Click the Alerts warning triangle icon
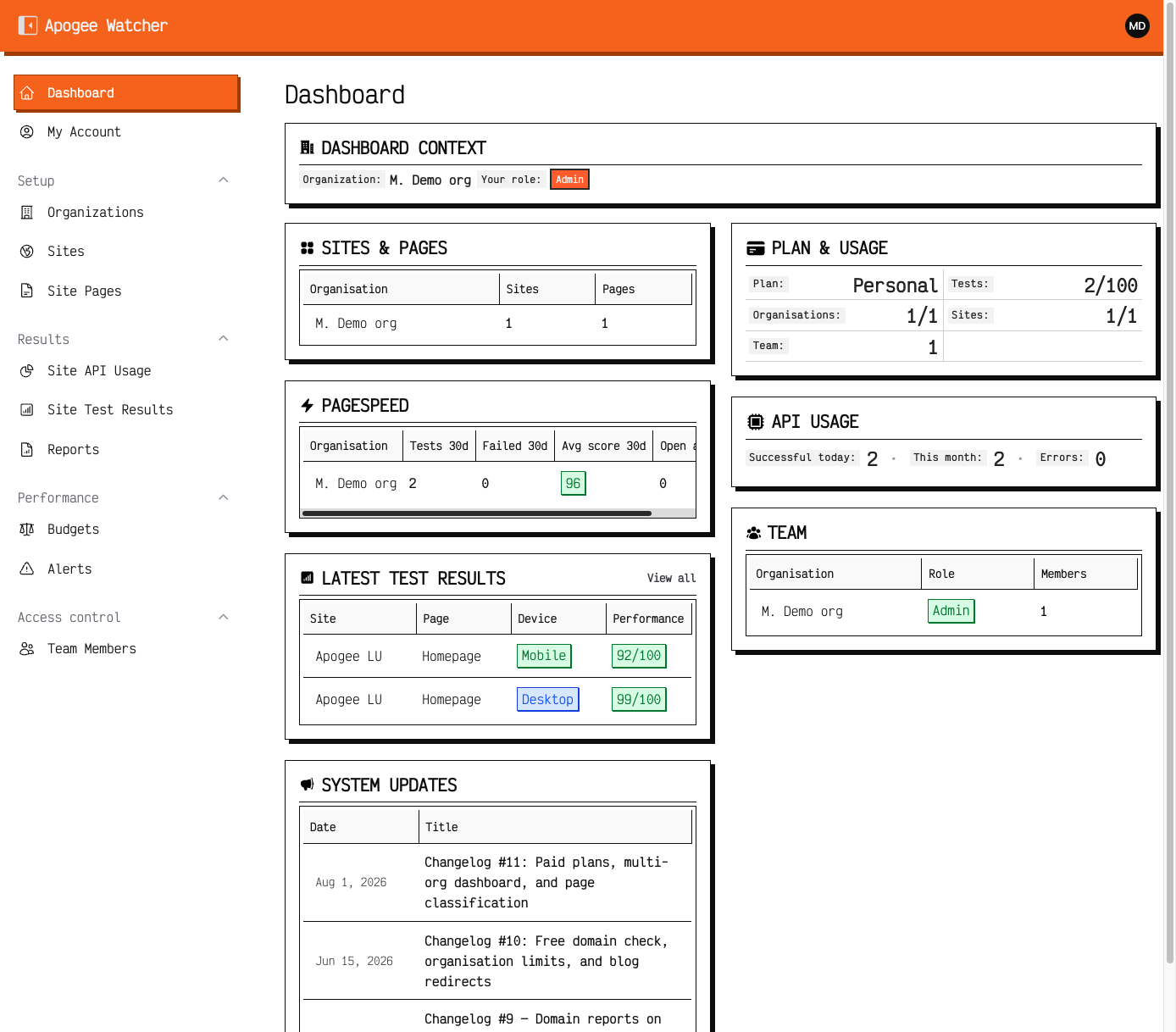The width and height of the screenshot is (1176, 1032). 27,569
